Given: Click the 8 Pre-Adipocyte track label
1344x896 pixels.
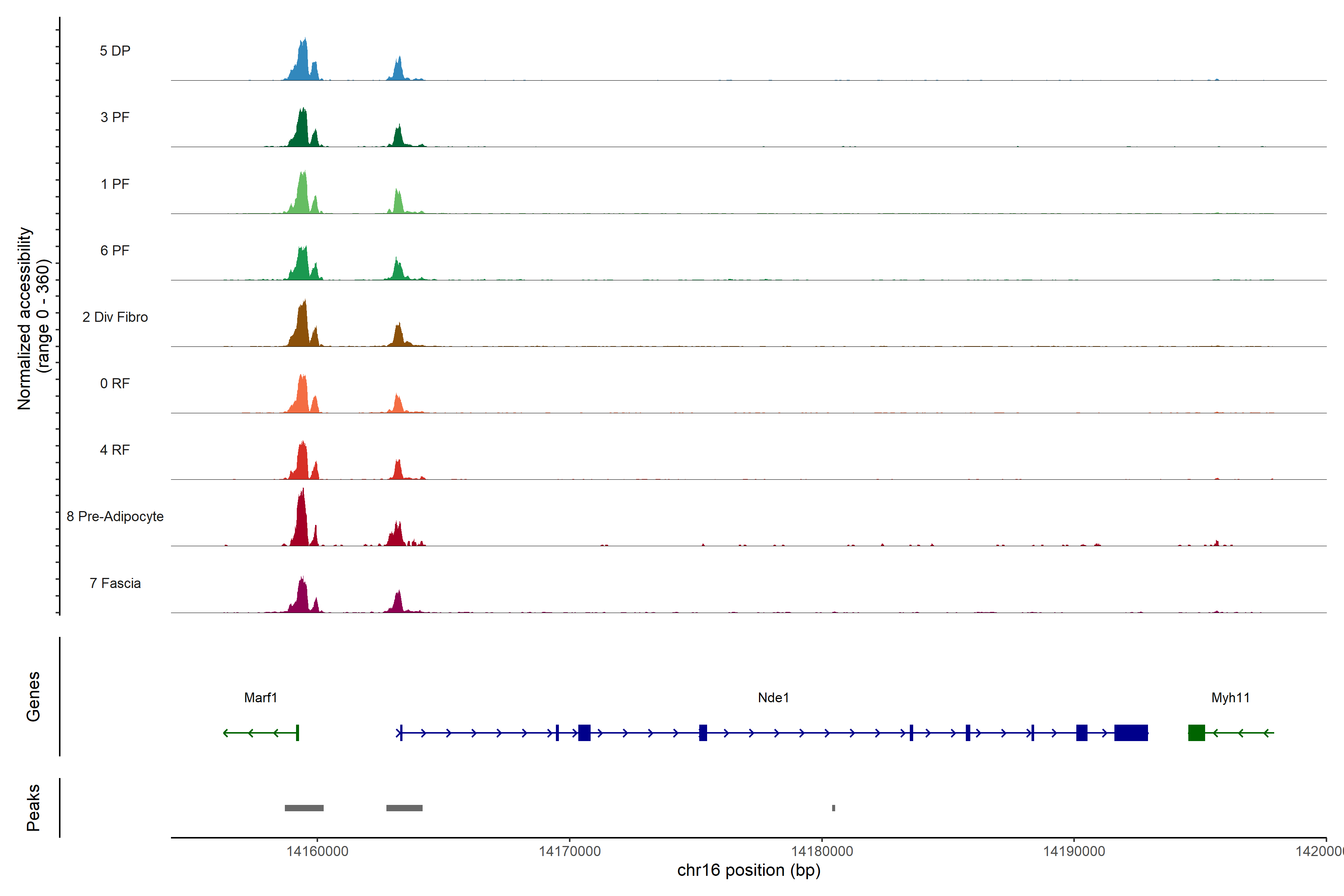Looking at the screenshot, I should [x=115, y=517].
